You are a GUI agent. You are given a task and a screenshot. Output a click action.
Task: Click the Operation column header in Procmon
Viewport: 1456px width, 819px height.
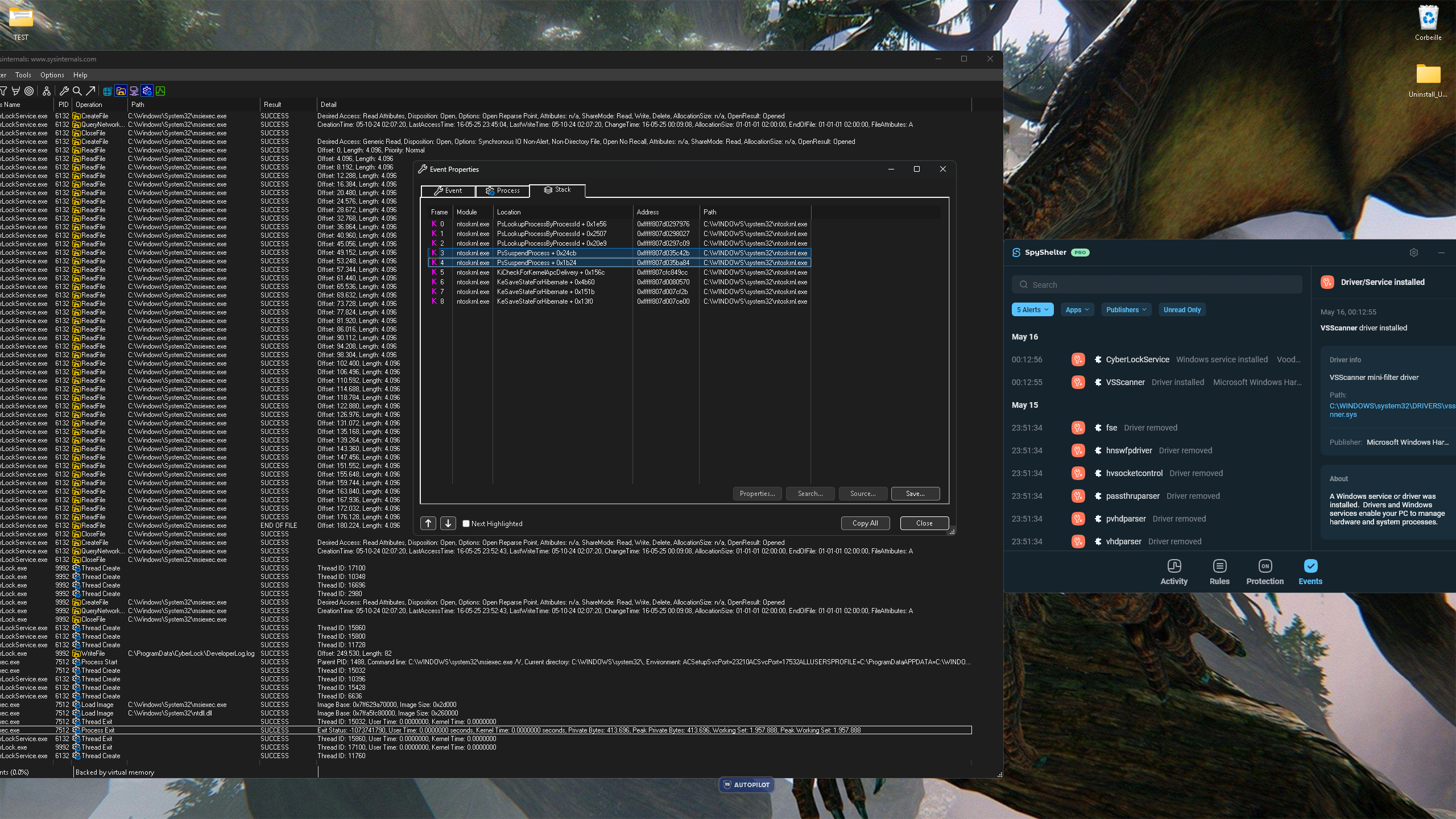click(100, 105)
